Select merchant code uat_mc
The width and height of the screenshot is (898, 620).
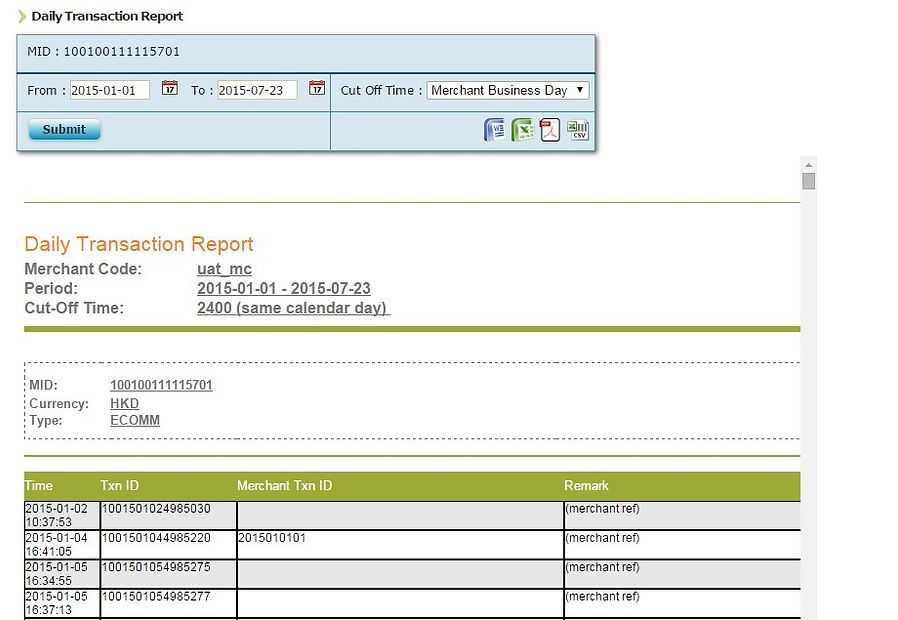click(x=224, y=269)
